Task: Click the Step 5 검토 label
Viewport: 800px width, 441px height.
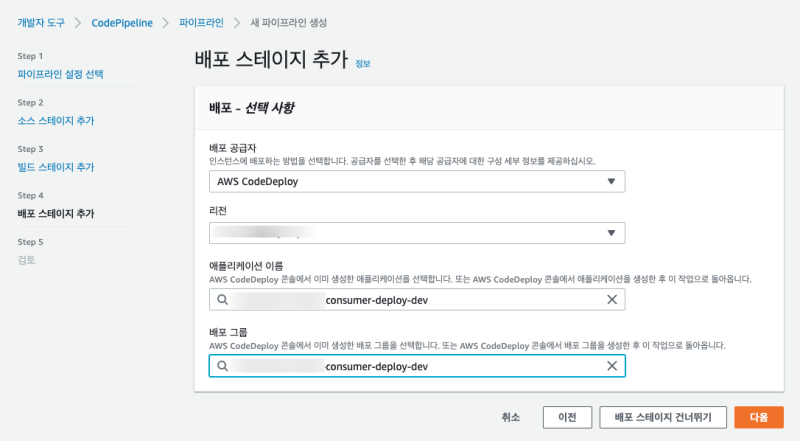Action: (x=27, y=260)
